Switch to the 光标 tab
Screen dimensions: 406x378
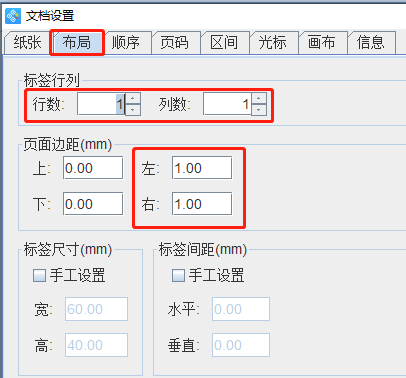[273, 43]
